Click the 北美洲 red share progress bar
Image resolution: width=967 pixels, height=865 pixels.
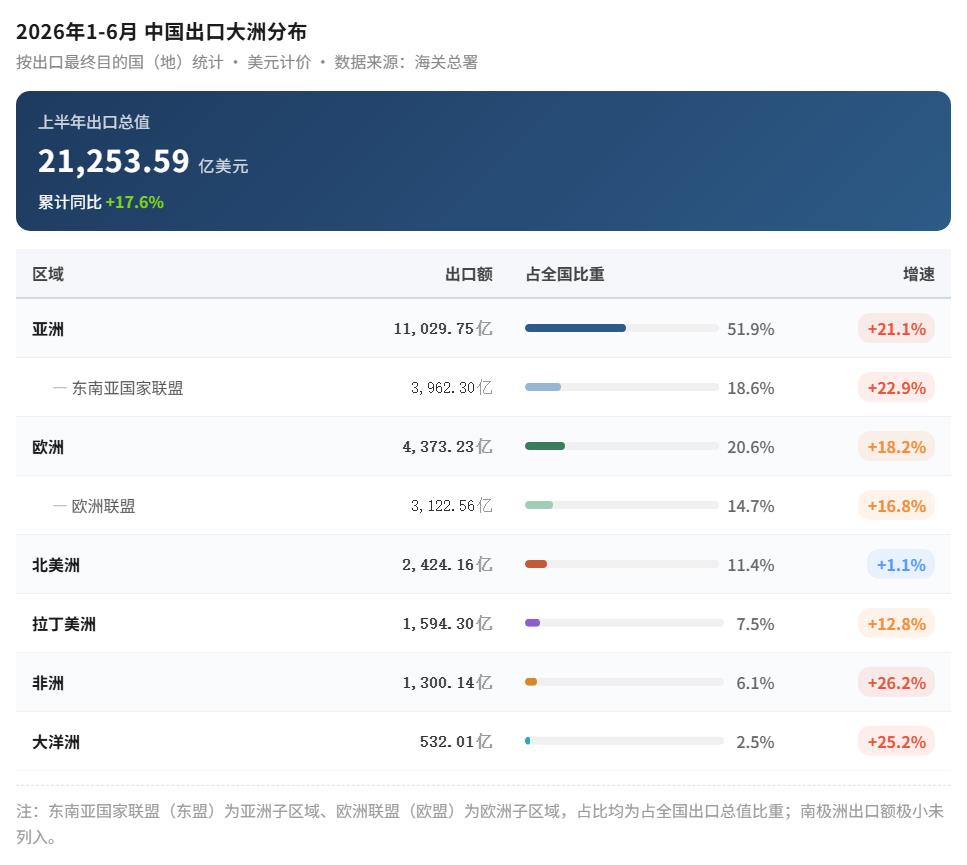point(622,564)
